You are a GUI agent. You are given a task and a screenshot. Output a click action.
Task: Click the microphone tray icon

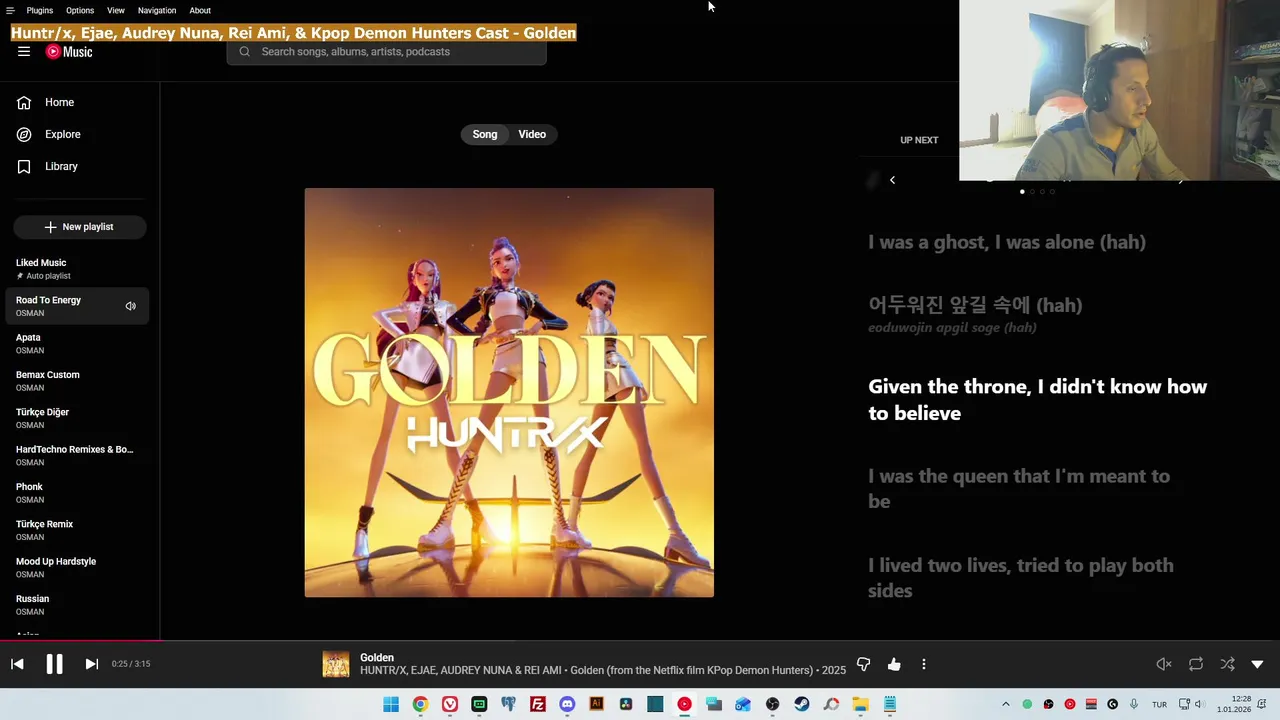[1134, 704]
